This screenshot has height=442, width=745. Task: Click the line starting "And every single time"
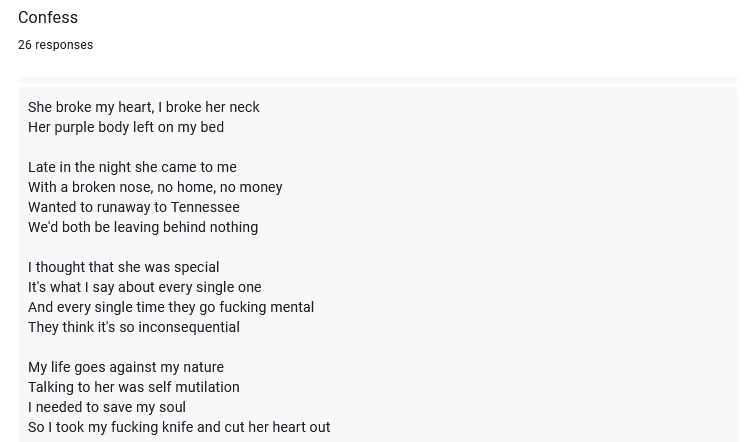(171, 307)
